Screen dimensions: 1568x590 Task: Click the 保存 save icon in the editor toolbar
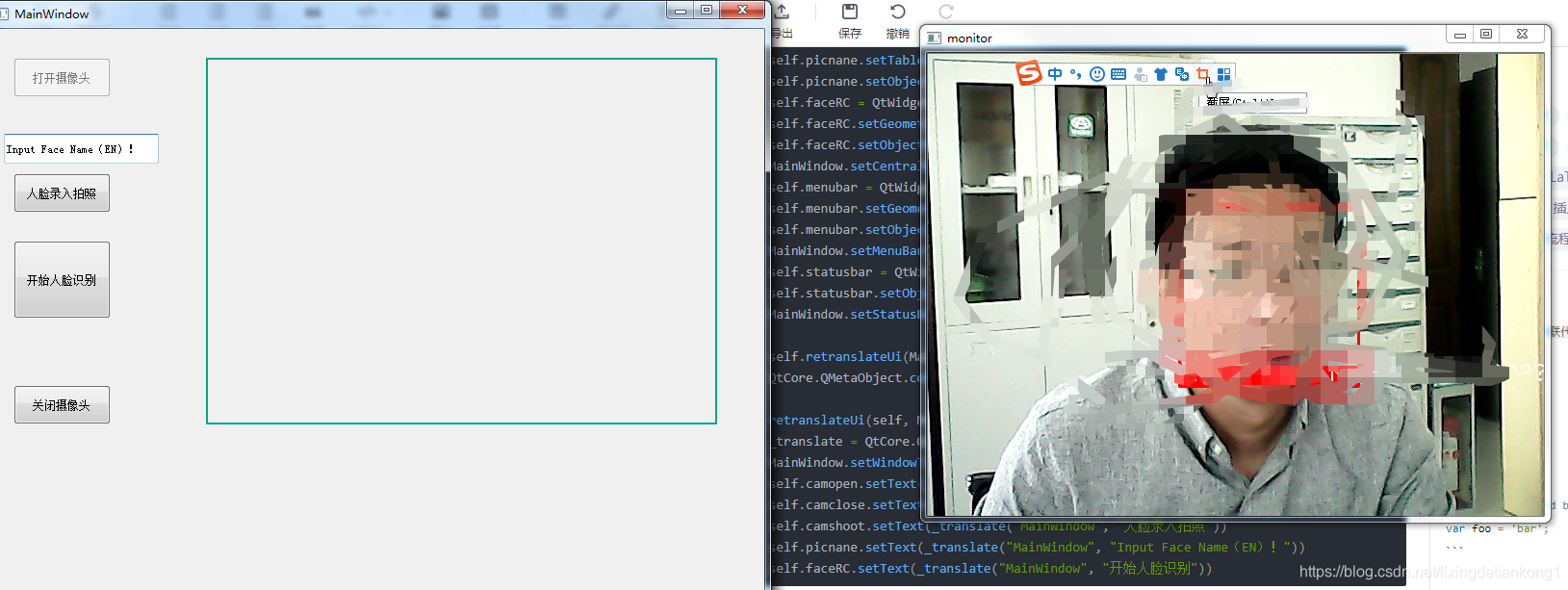coord(850,12)
